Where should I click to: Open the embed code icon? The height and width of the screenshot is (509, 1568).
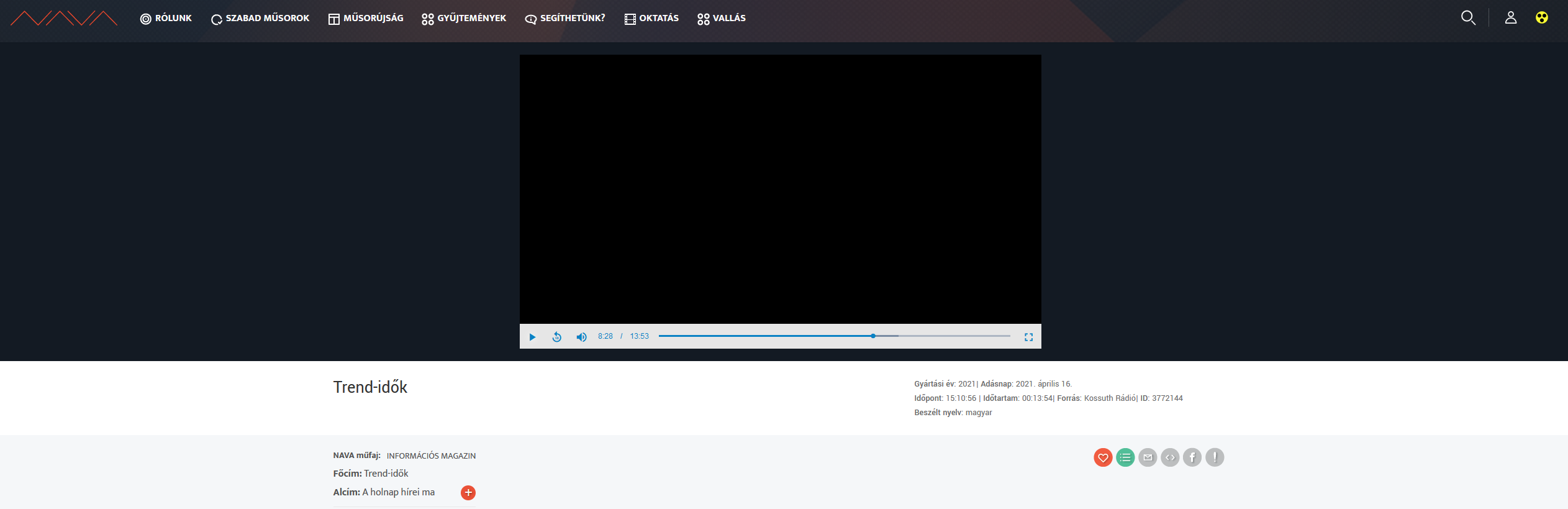(1170, 457)
